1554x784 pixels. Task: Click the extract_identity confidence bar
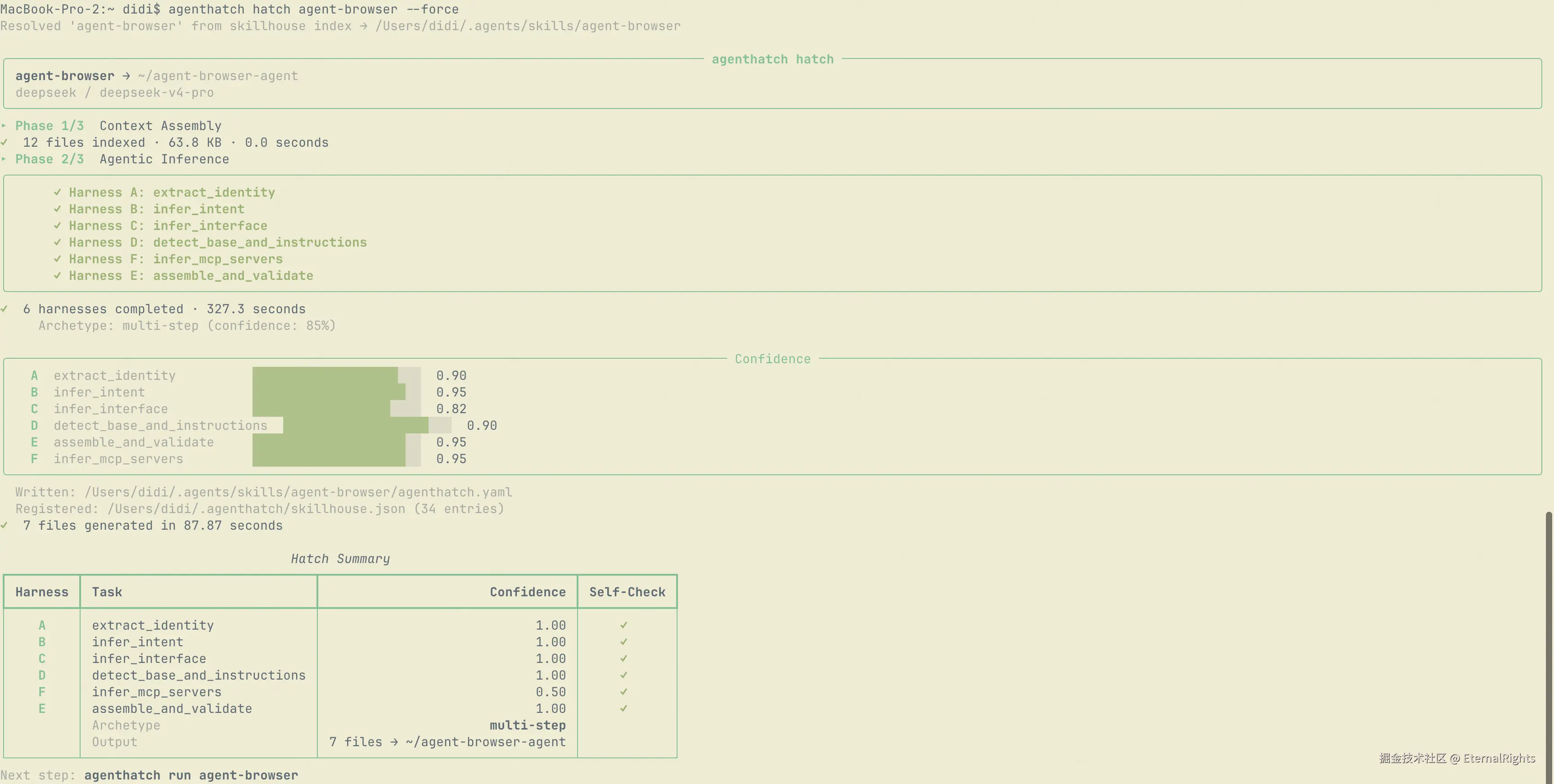tap(337, 375)
